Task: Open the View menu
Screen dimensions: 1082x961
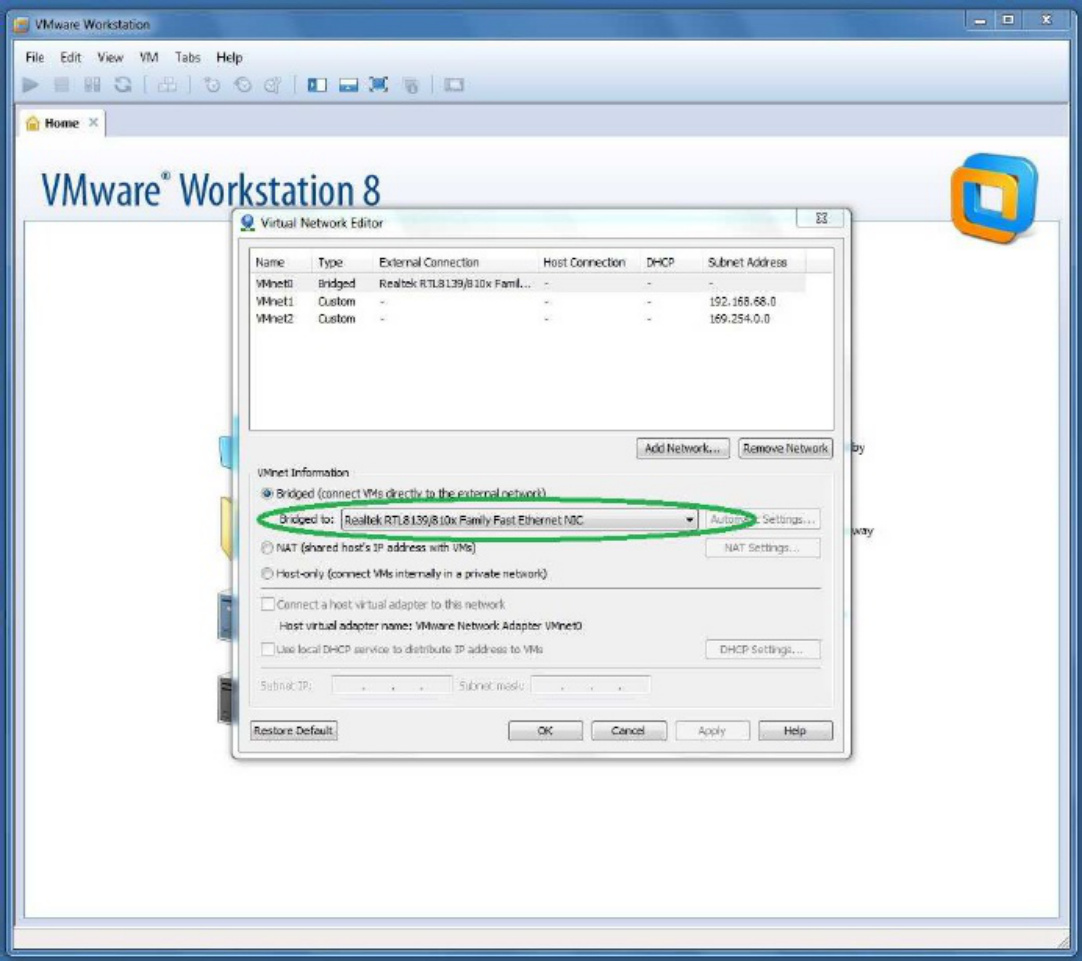Action: point(110,57)
